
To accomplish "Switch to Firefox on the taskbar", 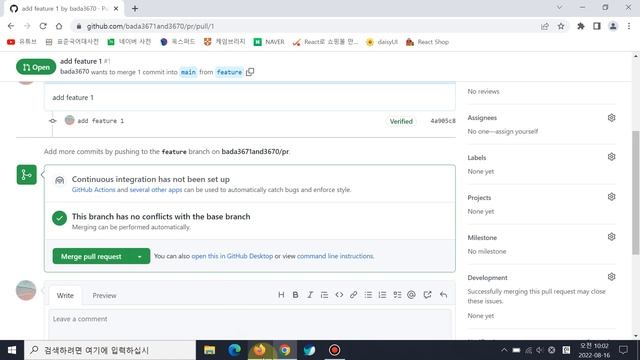I will coord(260,350).
